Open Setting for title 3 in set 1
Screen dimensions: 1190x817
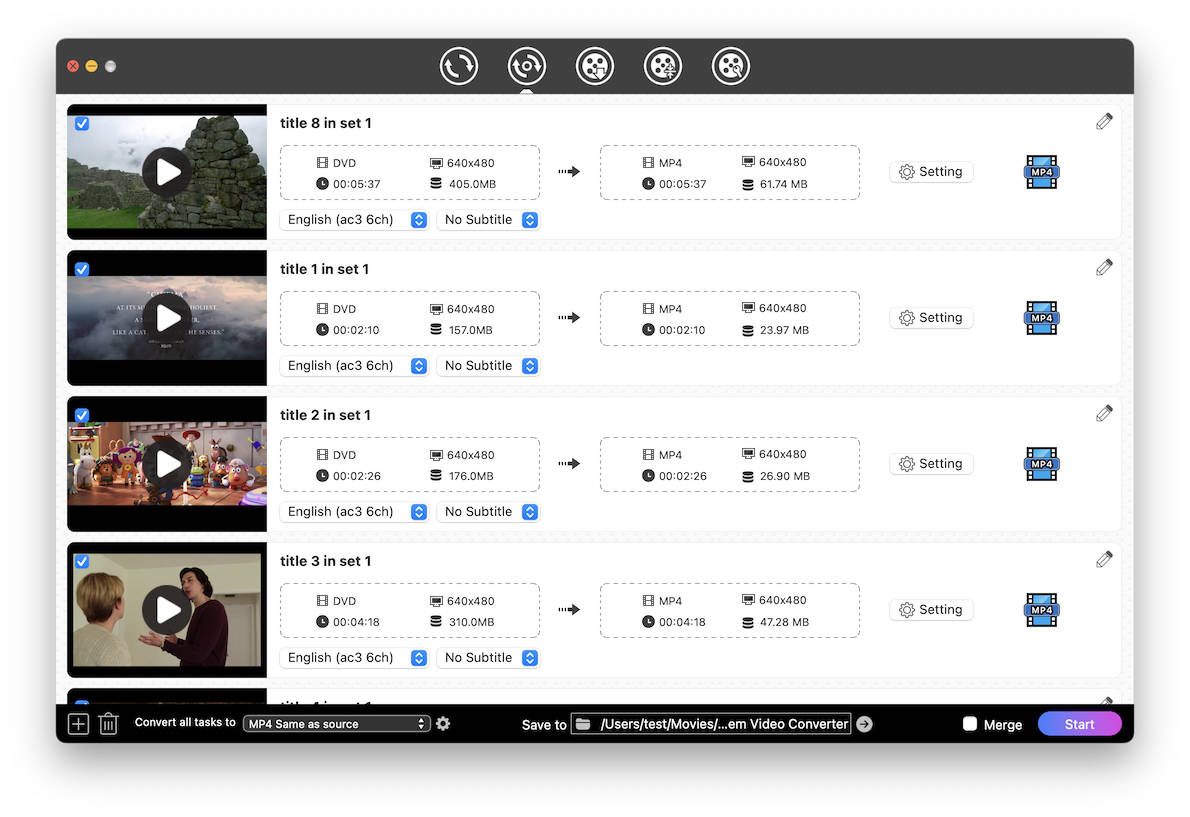[931, 610]
